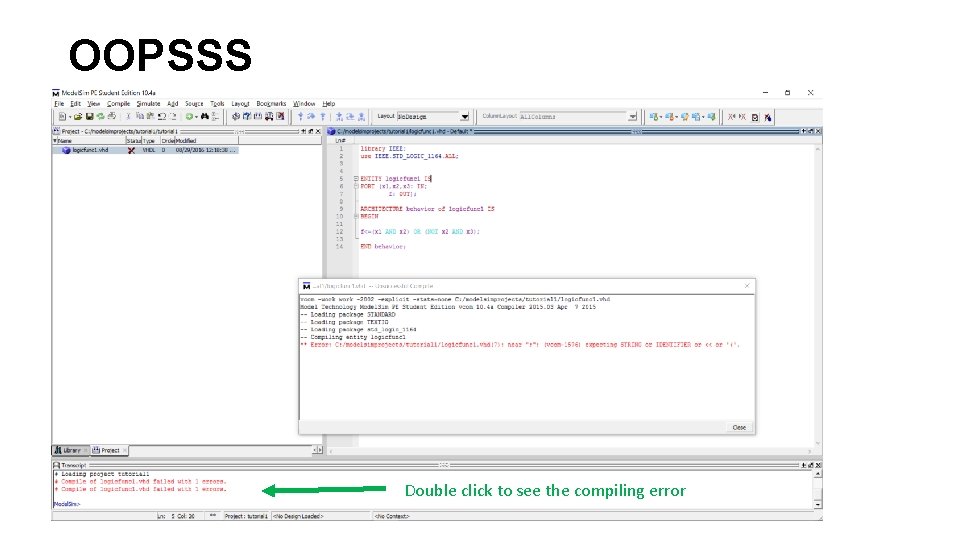Click '<No Design Loaded>' in status bar
This screenshot has height=540, width=960.
point(298,516)
